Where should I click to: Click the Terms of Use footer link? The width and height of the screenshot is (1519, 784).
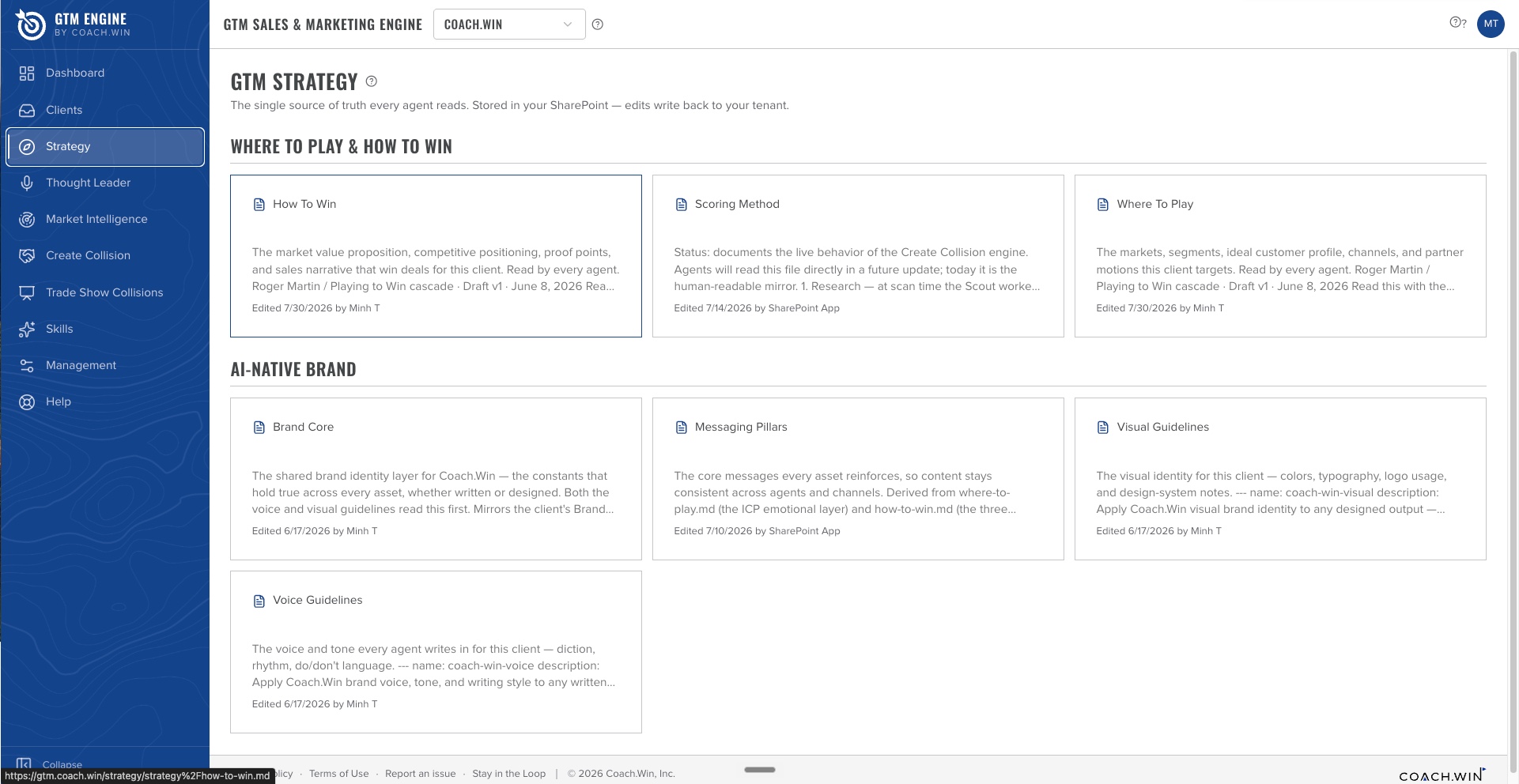pos(339,774)
